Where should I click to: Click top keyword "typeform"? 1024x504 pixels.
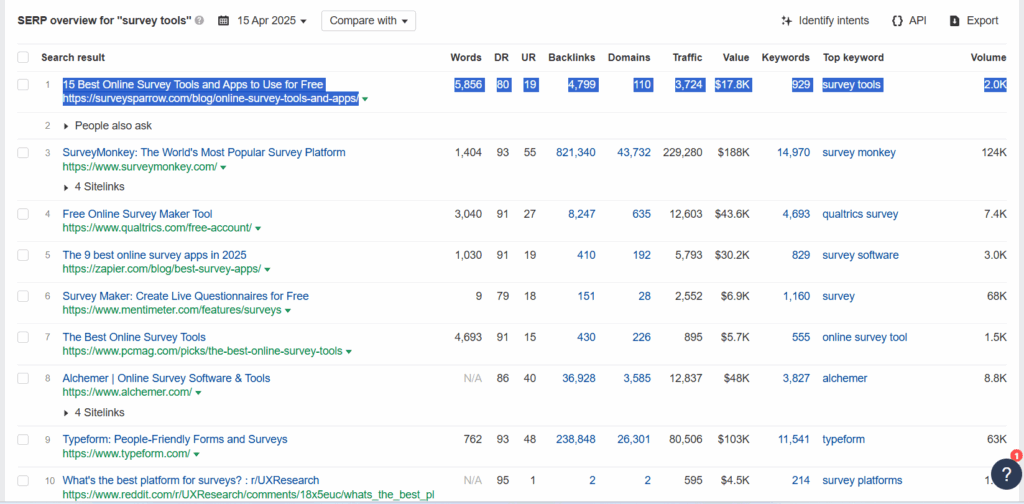coord(844,439)
